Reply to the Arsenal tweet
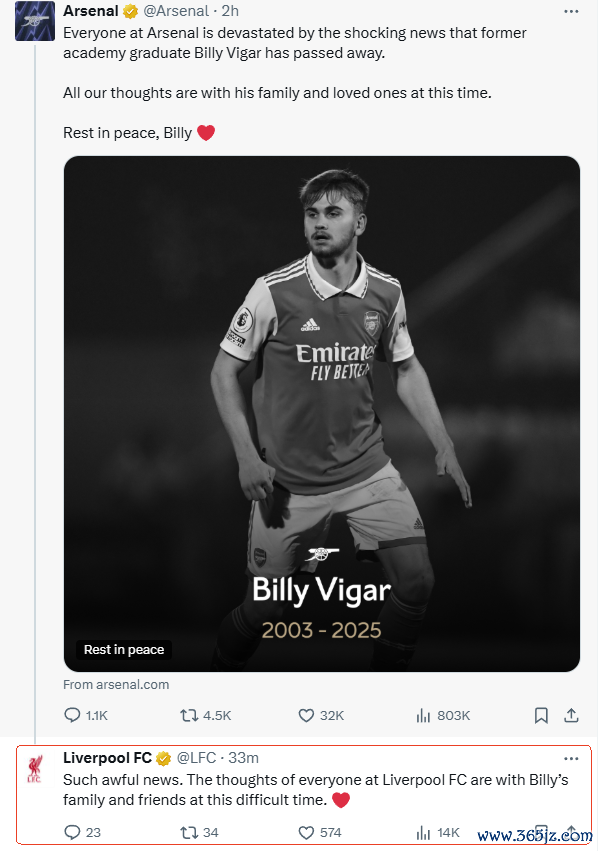The image size is (600, 851). tap(72, 715)
